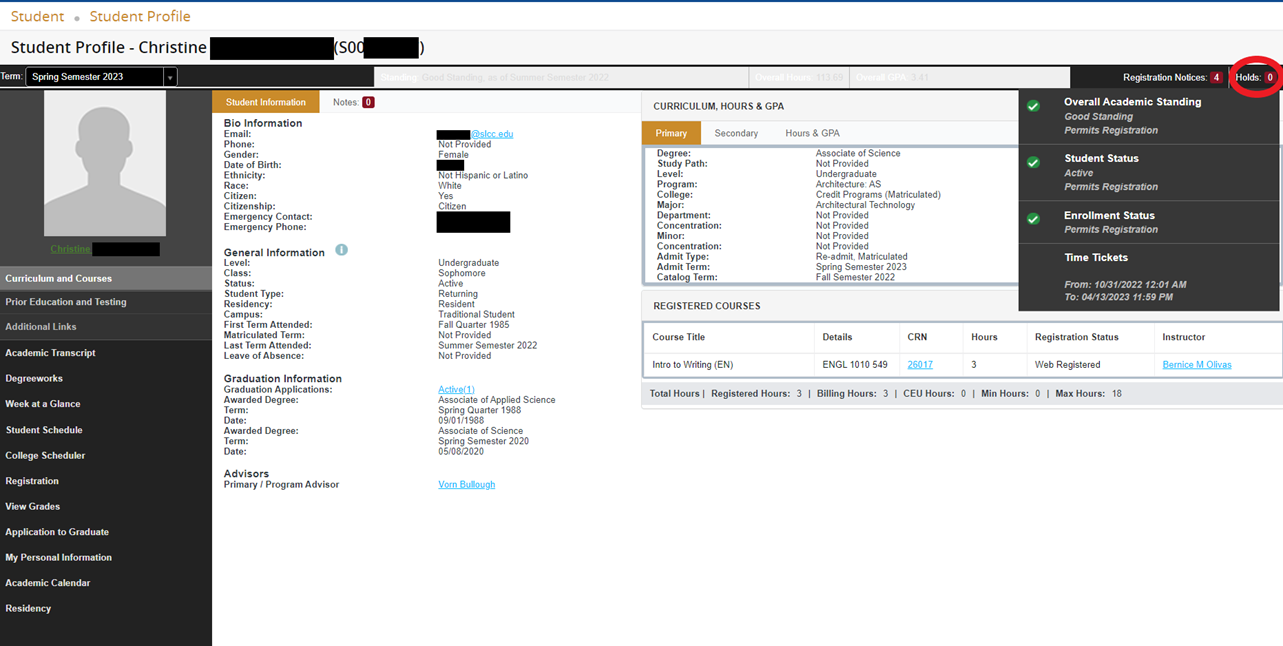The height and width of the screenshot is (646, 1283).
Task: Click the Active(1) graduation applications link
Action: click(456, 389)
